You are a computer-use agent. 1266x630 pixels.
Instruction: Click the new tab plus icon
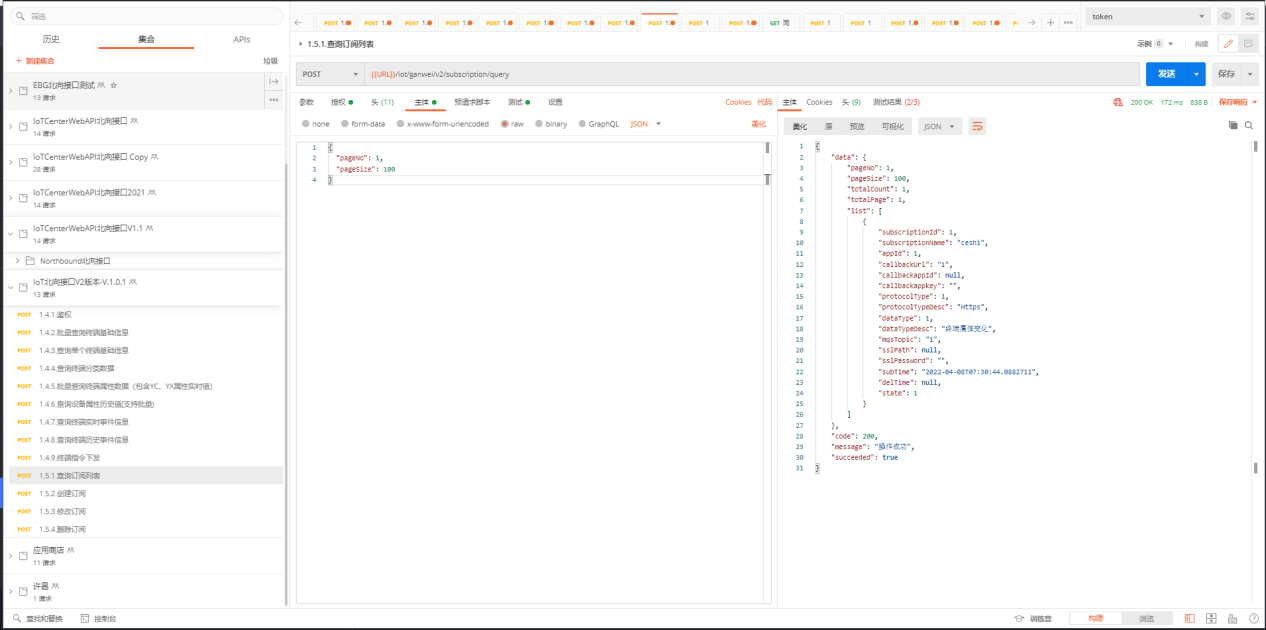(1050, 22)
